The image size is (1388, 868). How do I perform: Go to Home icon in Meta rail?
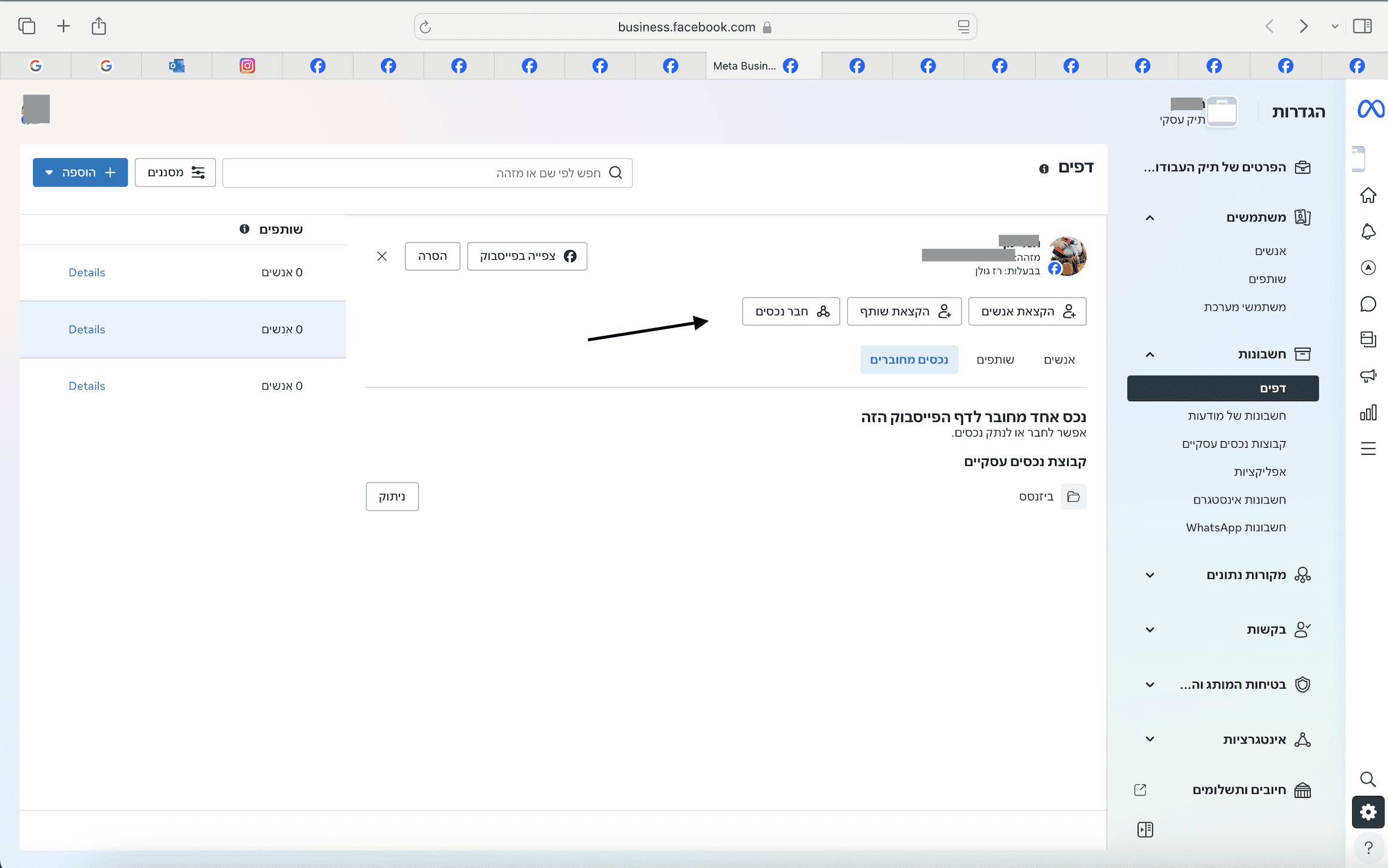pyautogui.click(x=1368, y=195)
